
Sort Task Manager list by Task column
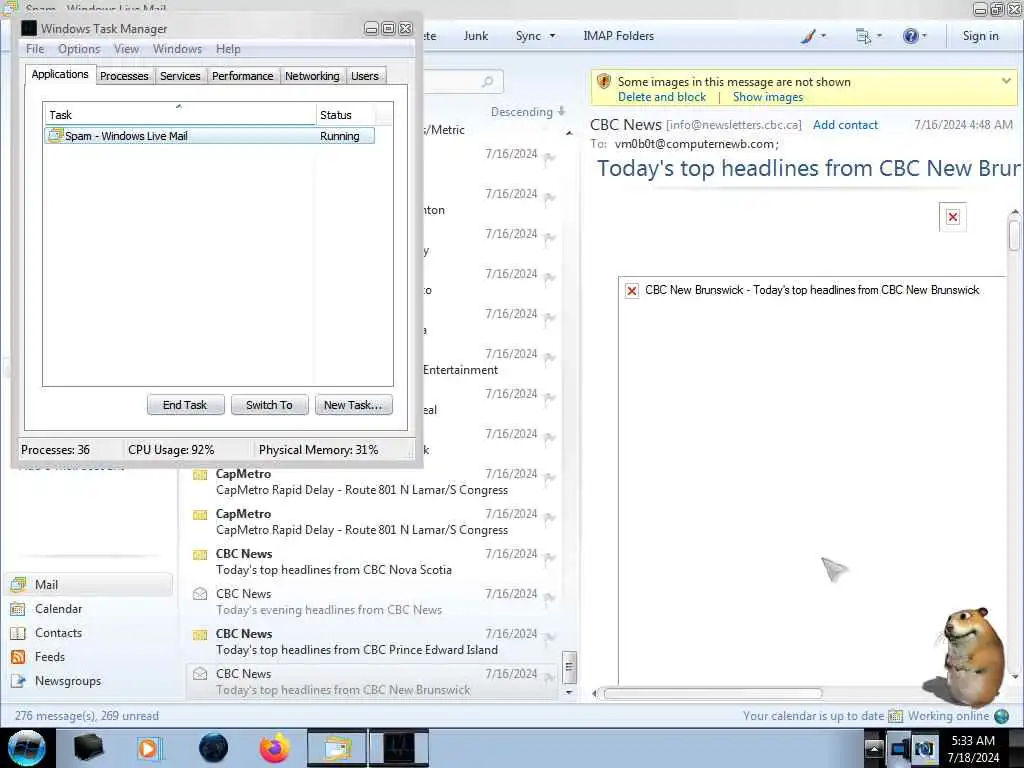click(x=180, y=114)
